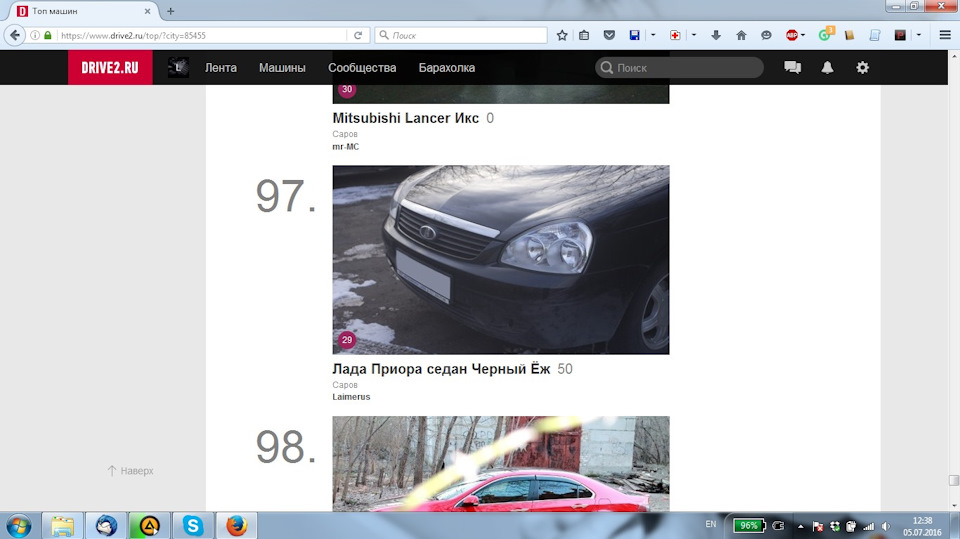Open the black Lada Priora photo
The height and width of the screenshot is (539, 960).
pyautogui.click(x=501, y=260)
